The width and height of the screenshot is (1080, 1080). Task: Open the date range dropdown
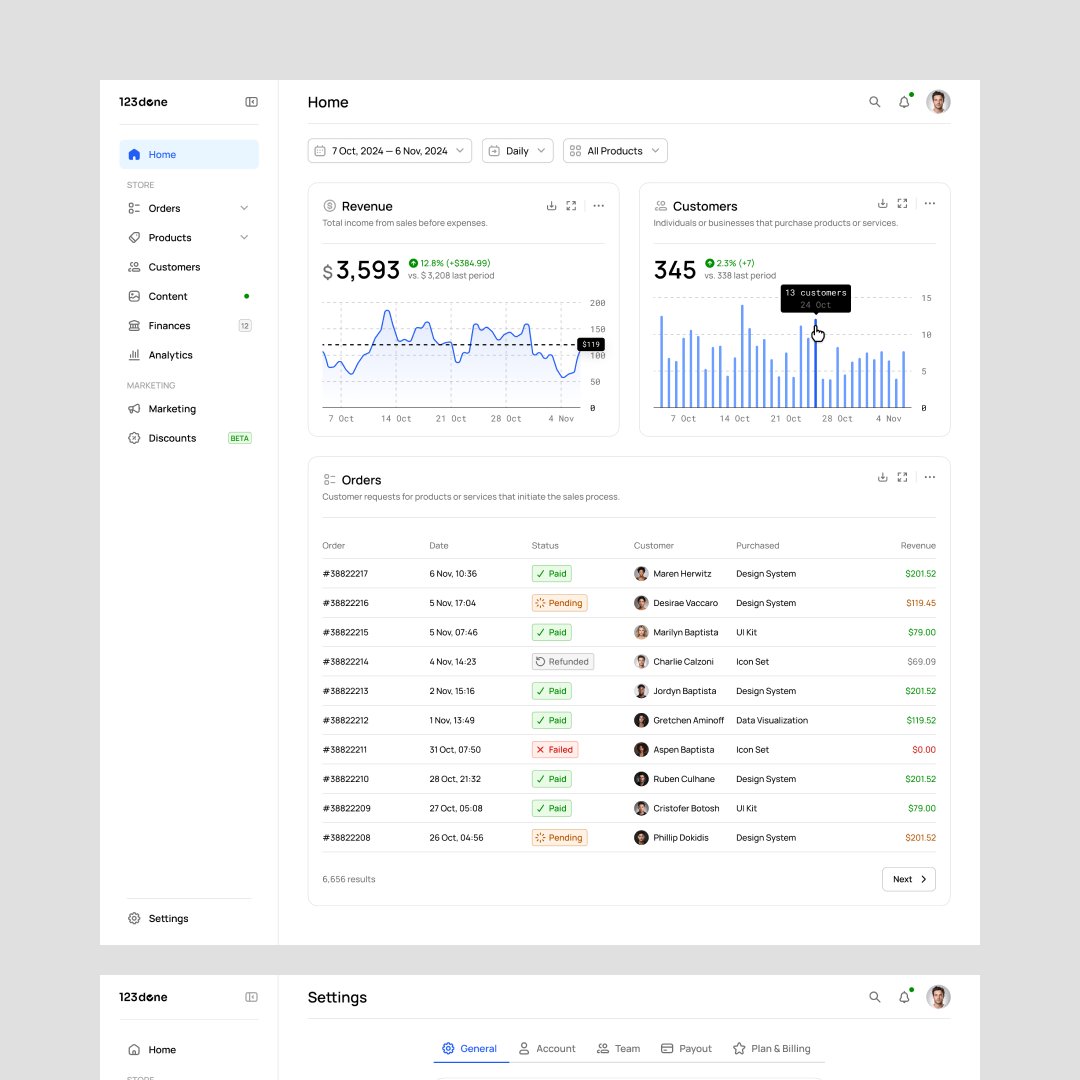click(x=389, y=151)
